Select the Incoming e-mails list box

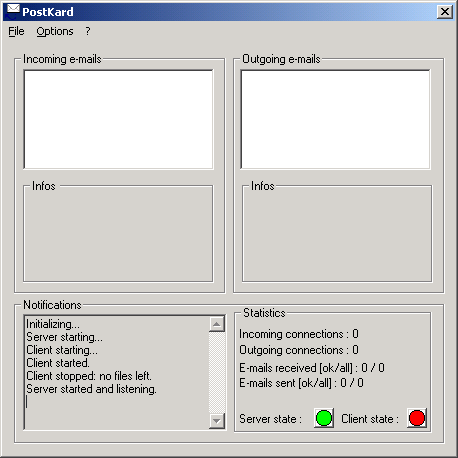click(x=118, y=119)
